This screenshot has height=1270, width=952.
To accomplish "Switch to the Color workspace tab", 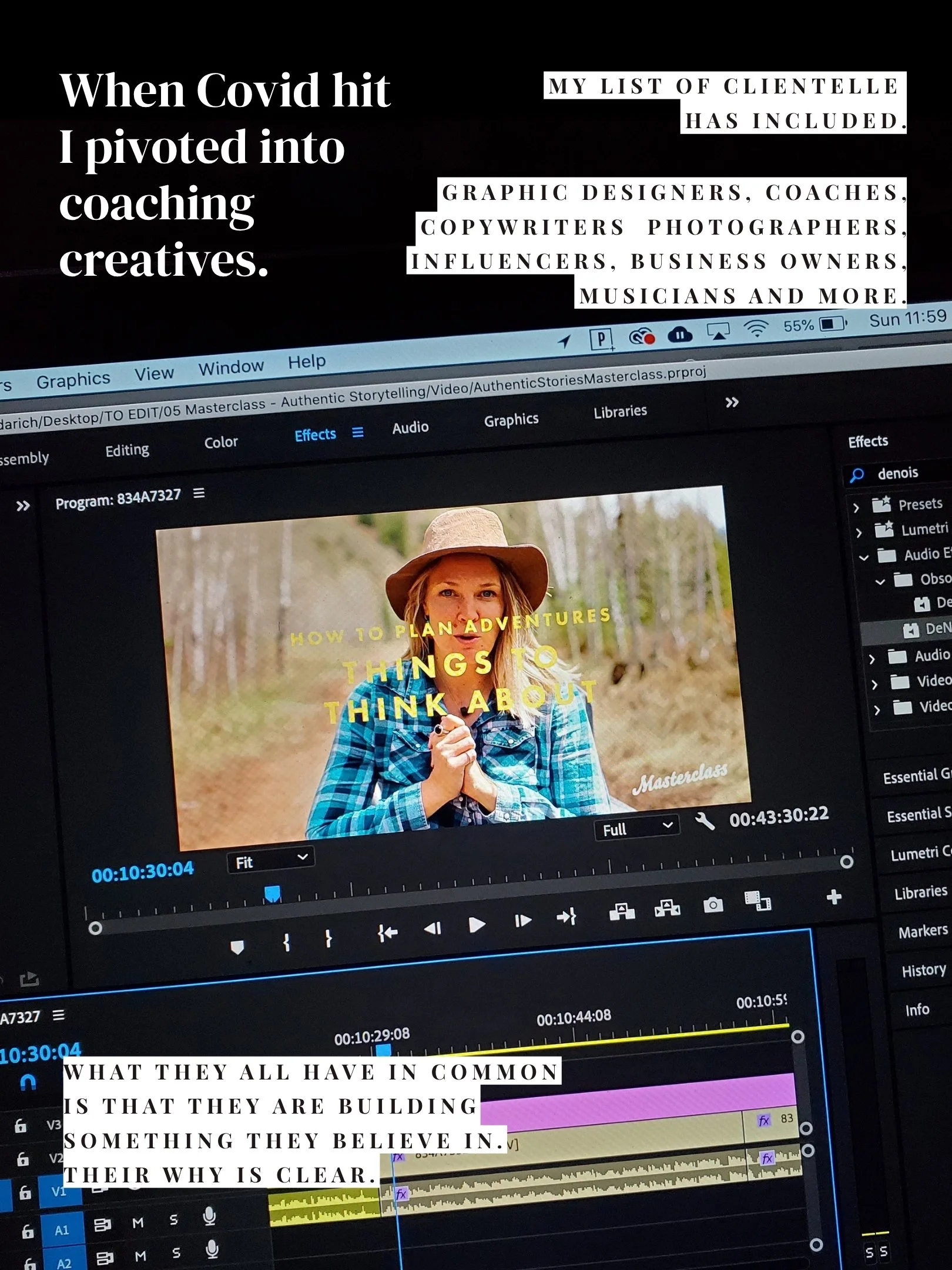I will pos(221,442).
